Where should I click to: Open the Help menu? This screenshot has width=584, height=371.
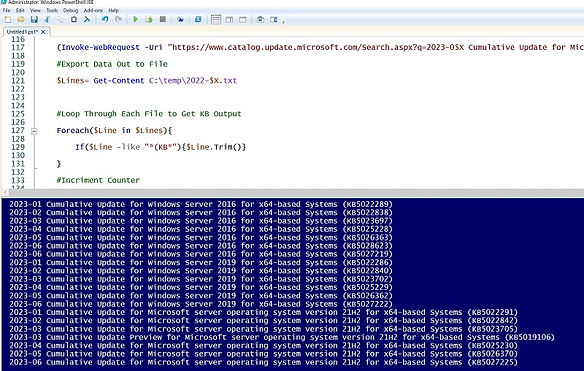tap(113, 10)
